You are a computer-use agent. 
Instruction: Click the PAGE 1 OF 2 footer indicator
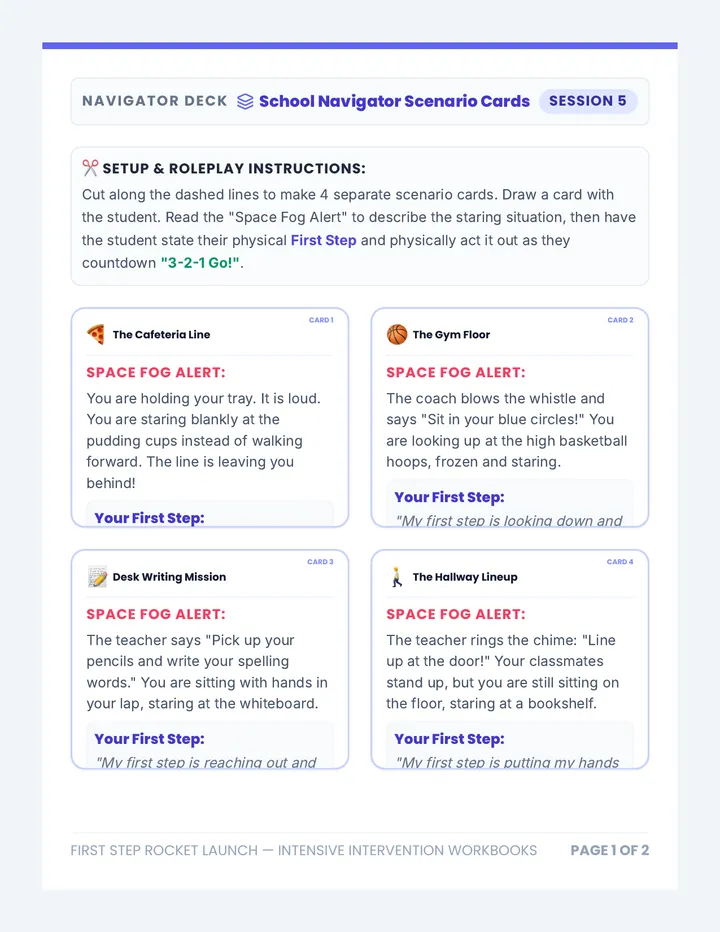(x=609, y=850)
